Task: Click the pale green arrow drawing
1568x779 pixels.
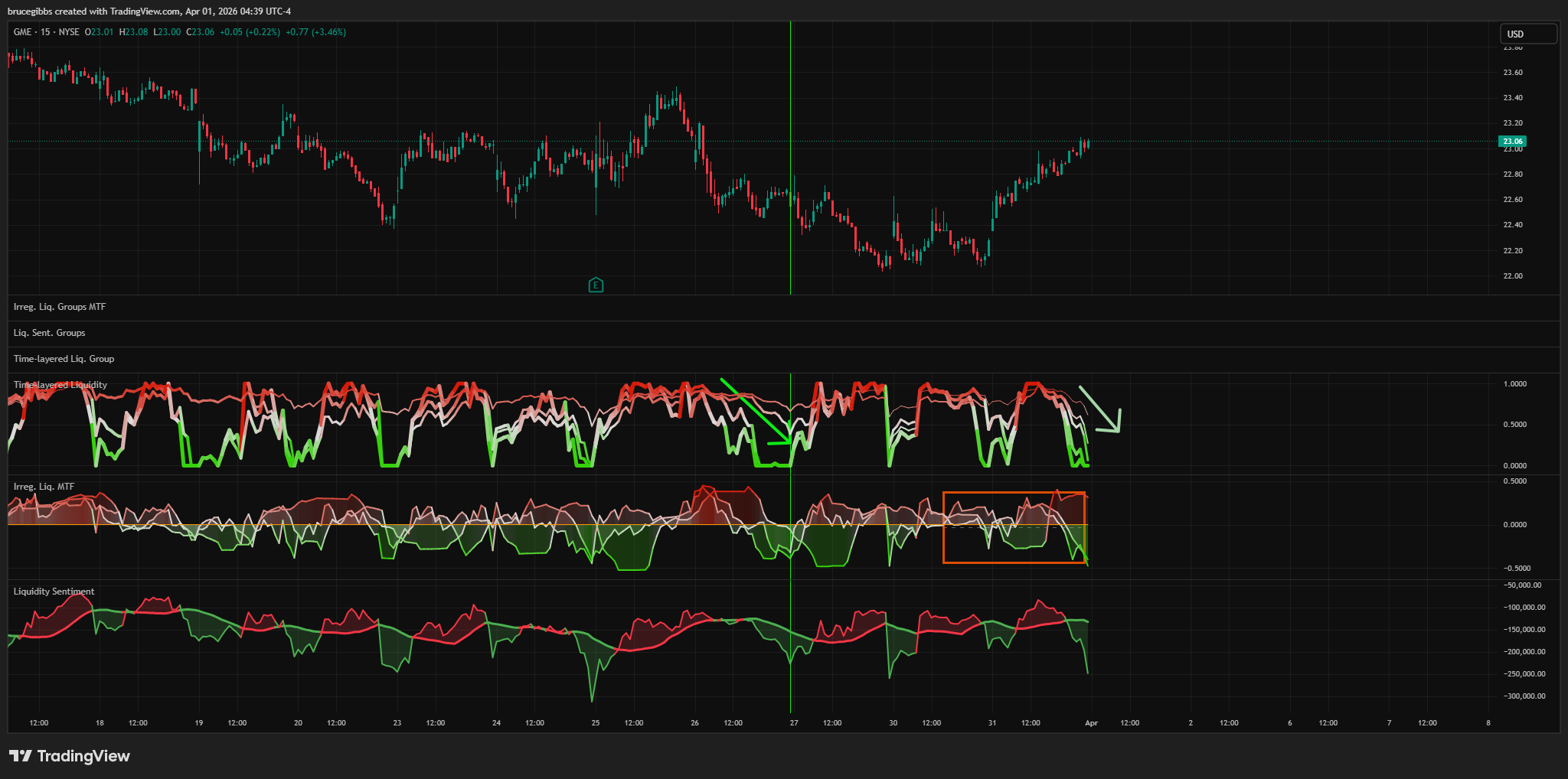Action: point(1101,410)
